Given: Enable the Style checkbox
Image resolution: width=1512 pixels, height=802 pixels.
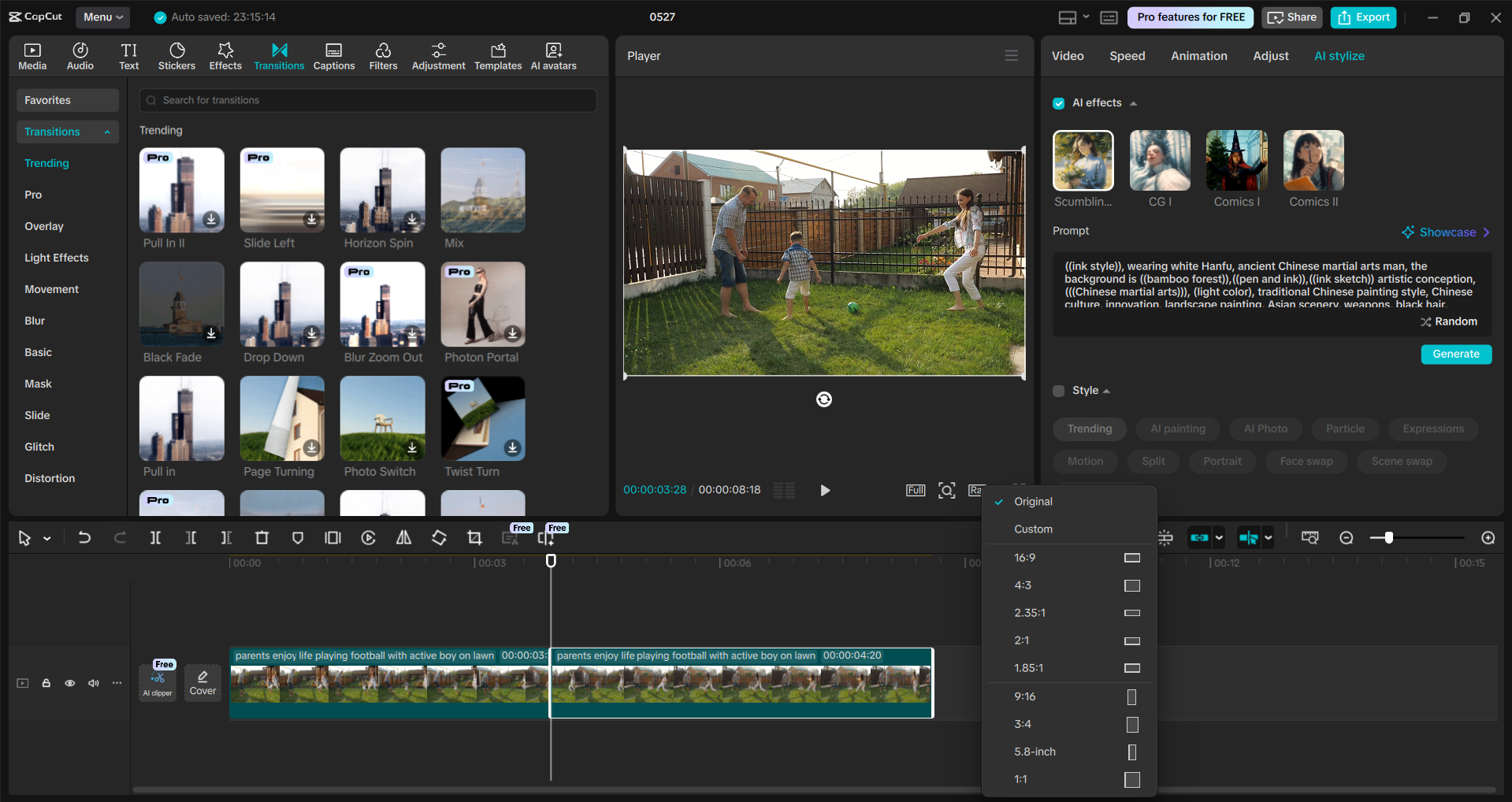Looking at the screenshot, I should [1059, 391].
